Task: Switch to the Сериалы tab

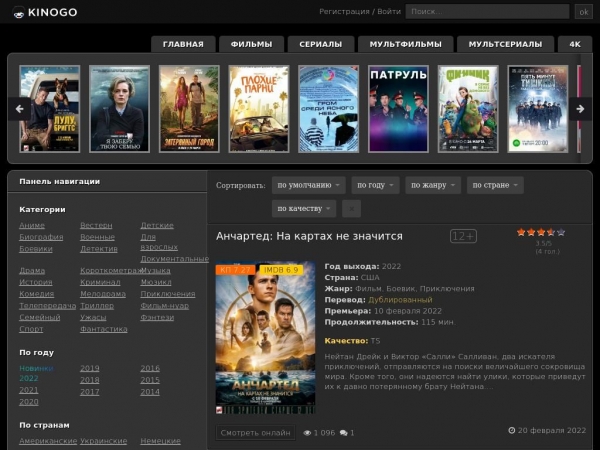Action: coord(320,44)
